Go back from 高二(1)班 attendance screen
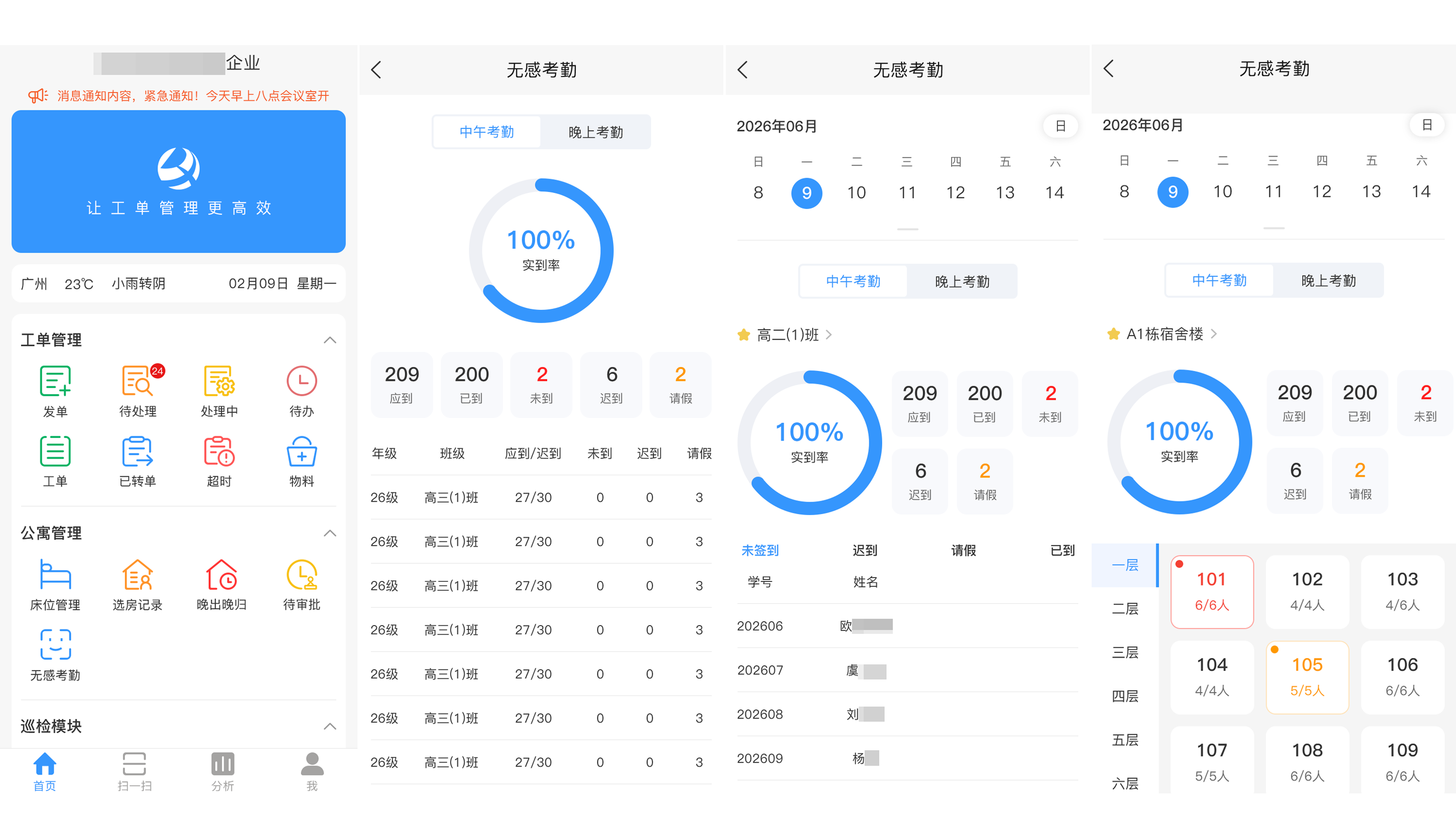Viewport: 1456px width, 835px height. click(x=742, y=70)
